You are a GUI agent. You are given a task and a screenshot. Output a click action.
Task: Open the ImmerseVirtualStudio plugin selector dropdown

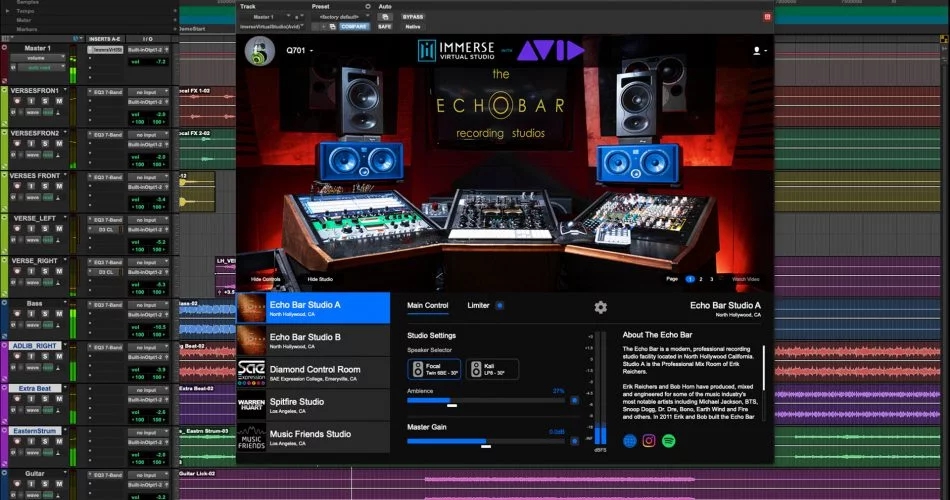tap(273, 27)
